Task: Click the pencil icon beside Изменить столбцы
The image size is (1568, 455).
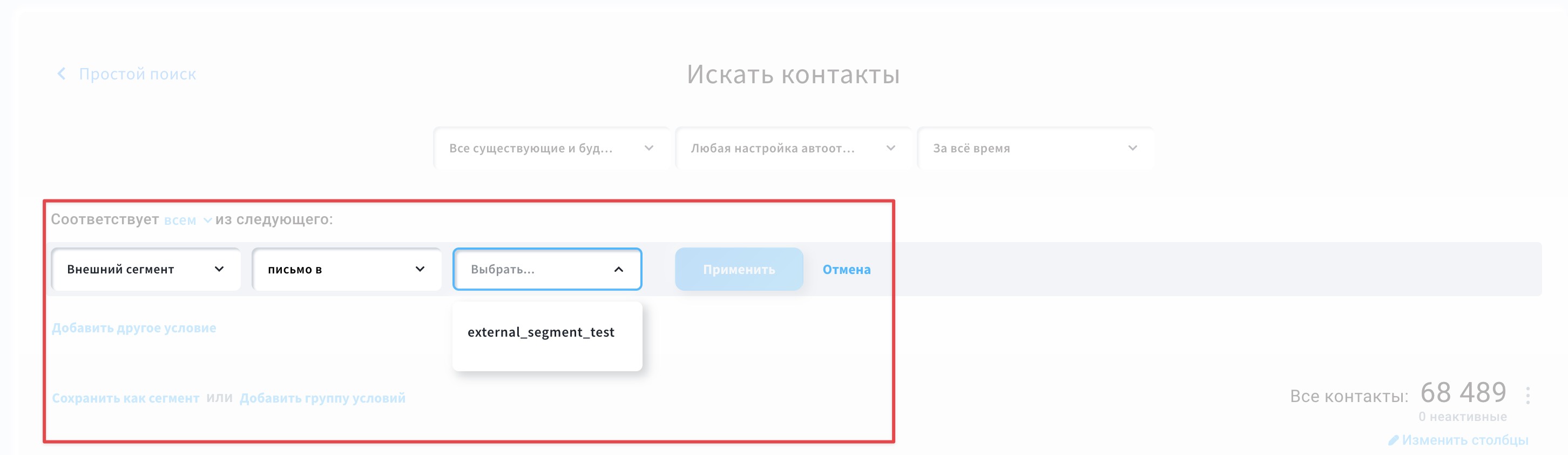Action: [x=1393, y=440]
